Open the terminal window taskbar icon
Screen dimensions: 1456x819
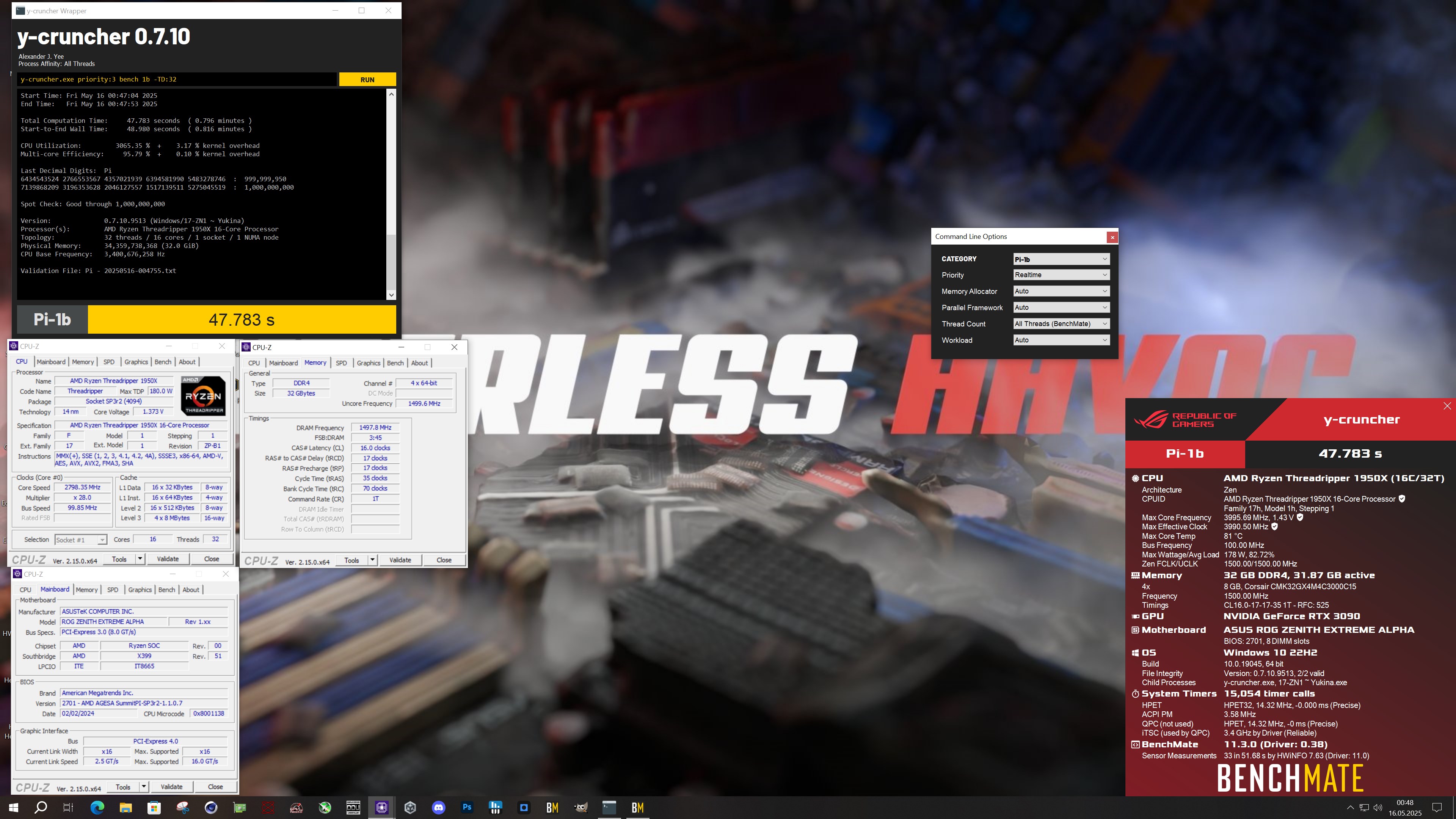(x=609, y=808)
